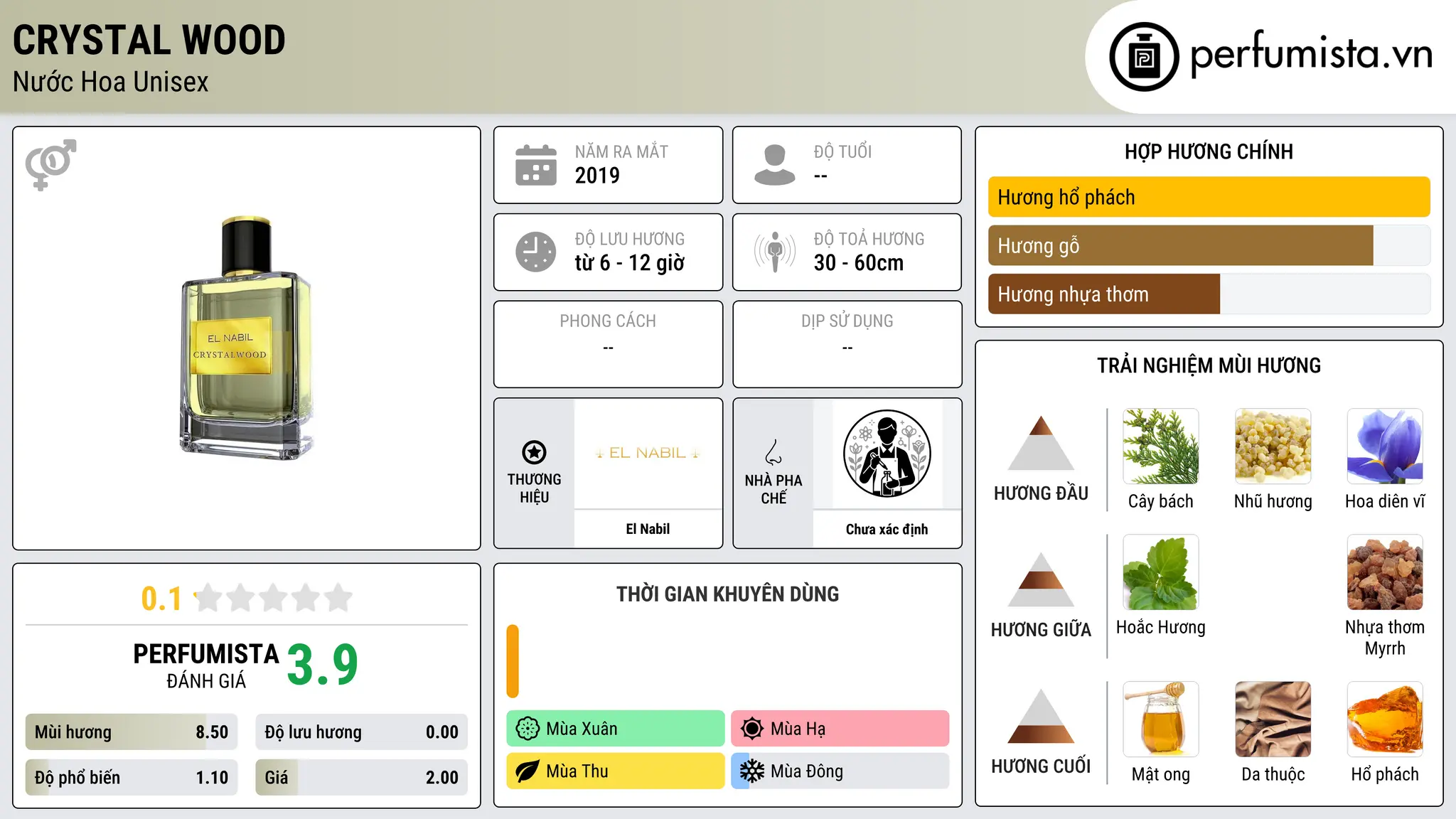Click the longevity value từ 6 - 12 giờ

coord(630,263)
